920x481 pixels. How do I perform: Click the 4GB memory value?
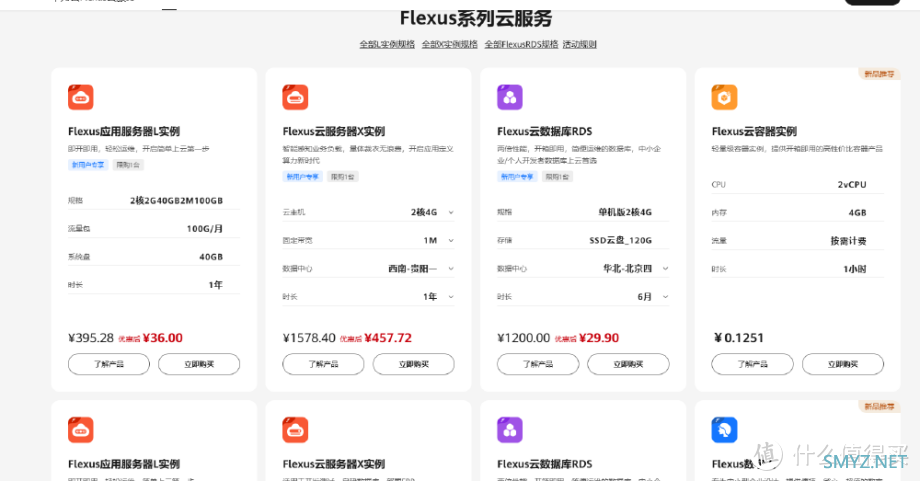coord(857,213)
